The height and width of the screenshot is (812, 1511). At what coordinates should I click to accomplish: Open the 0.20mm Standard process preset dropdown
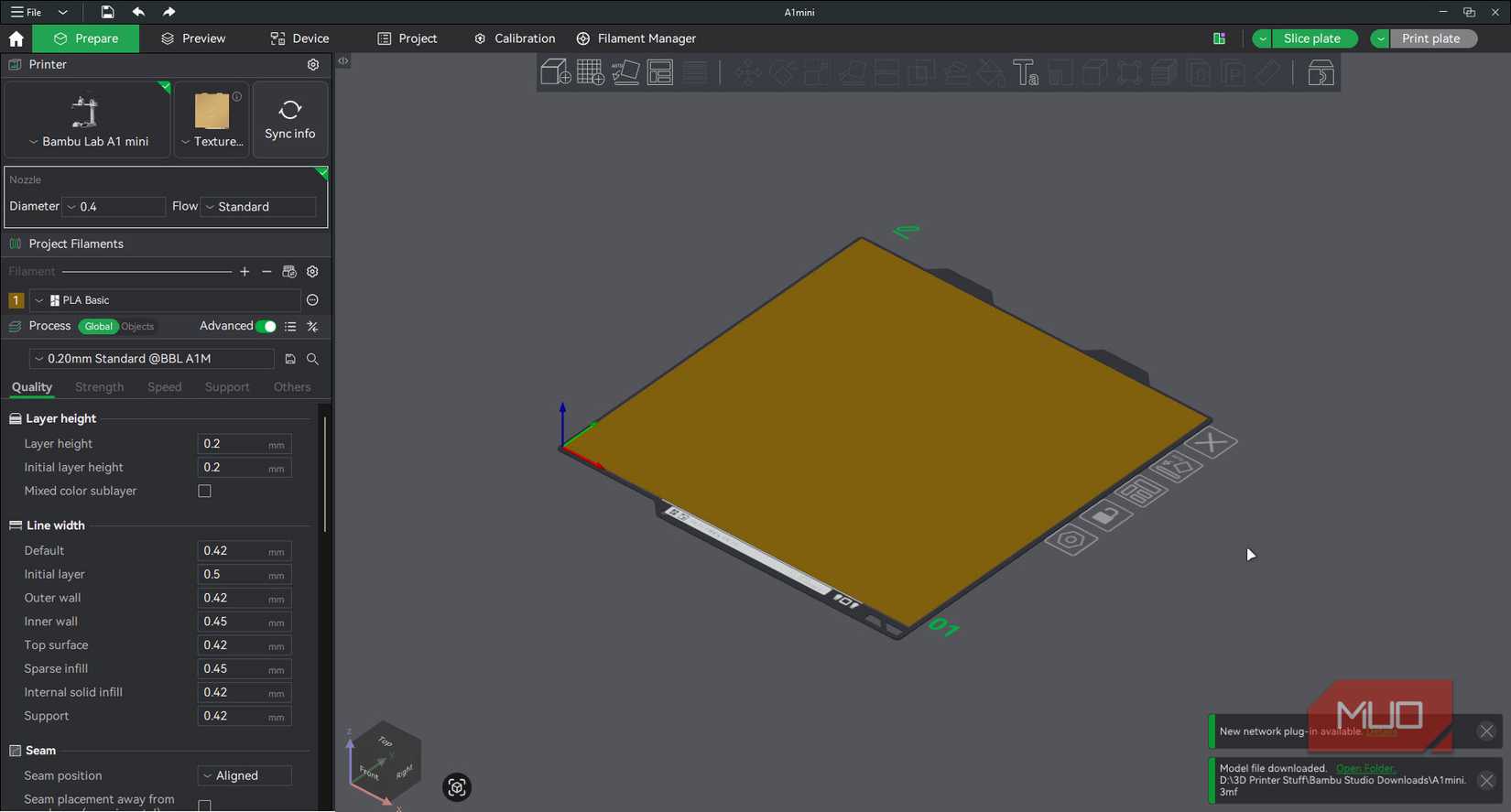pyautogui.click(x=151, y=359)
